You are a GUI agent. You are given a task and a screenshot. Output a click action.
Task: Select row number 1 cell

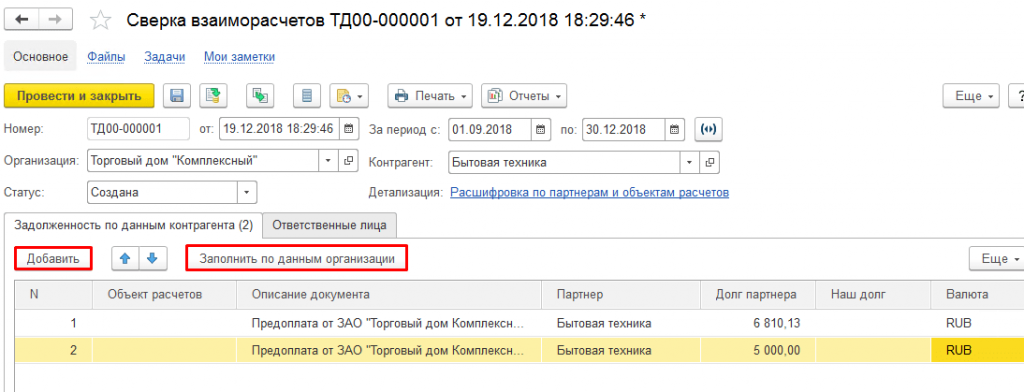click(54, 323)
